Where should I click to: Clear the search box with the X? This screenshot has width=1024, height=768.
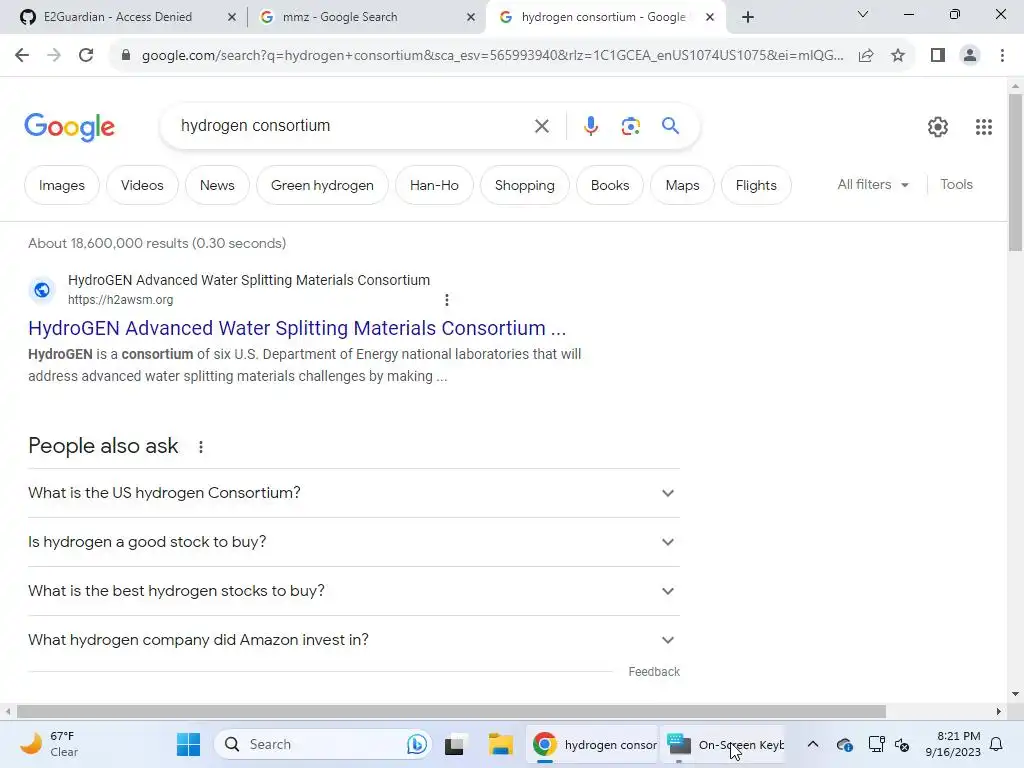click(541, 126)
